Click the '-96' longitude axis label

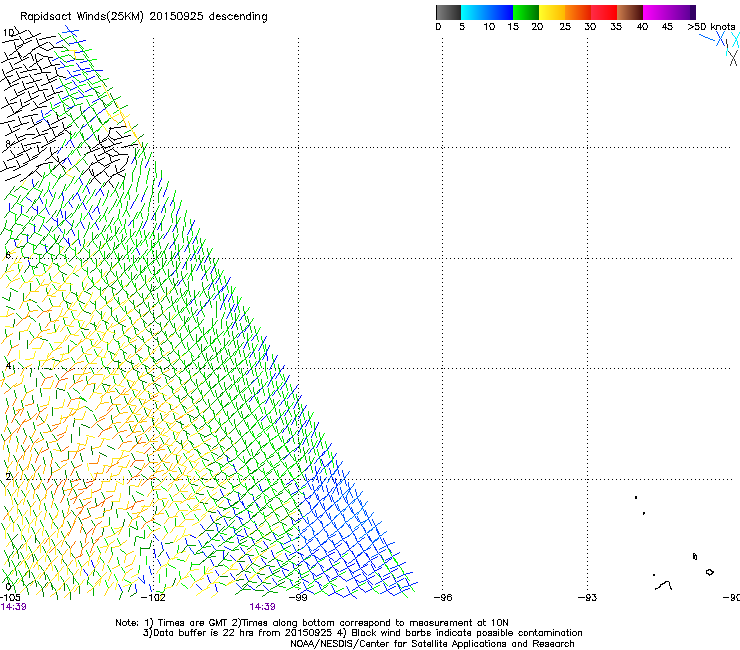click(x=443, y=598)
